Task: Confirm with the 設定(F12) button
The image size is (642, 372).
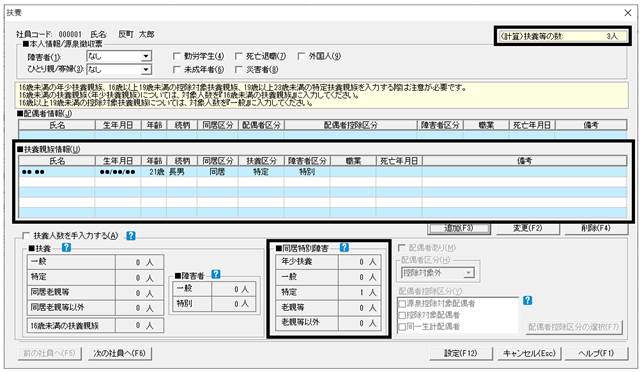Action: (x=461, y=353)
